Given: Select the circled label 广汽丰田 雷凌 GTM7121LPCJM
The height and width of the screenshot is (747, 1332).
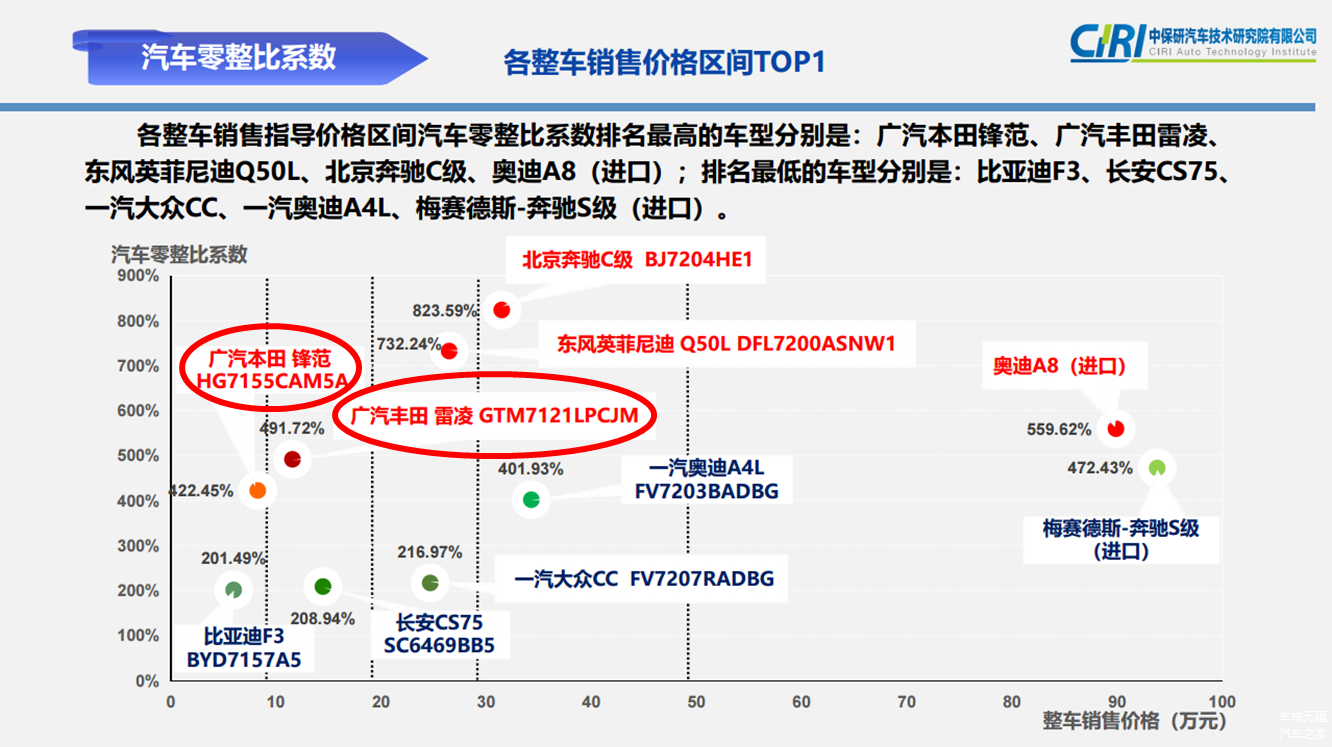Looking at the screenshot, I should pyautogui.click(x=494, y=415).
